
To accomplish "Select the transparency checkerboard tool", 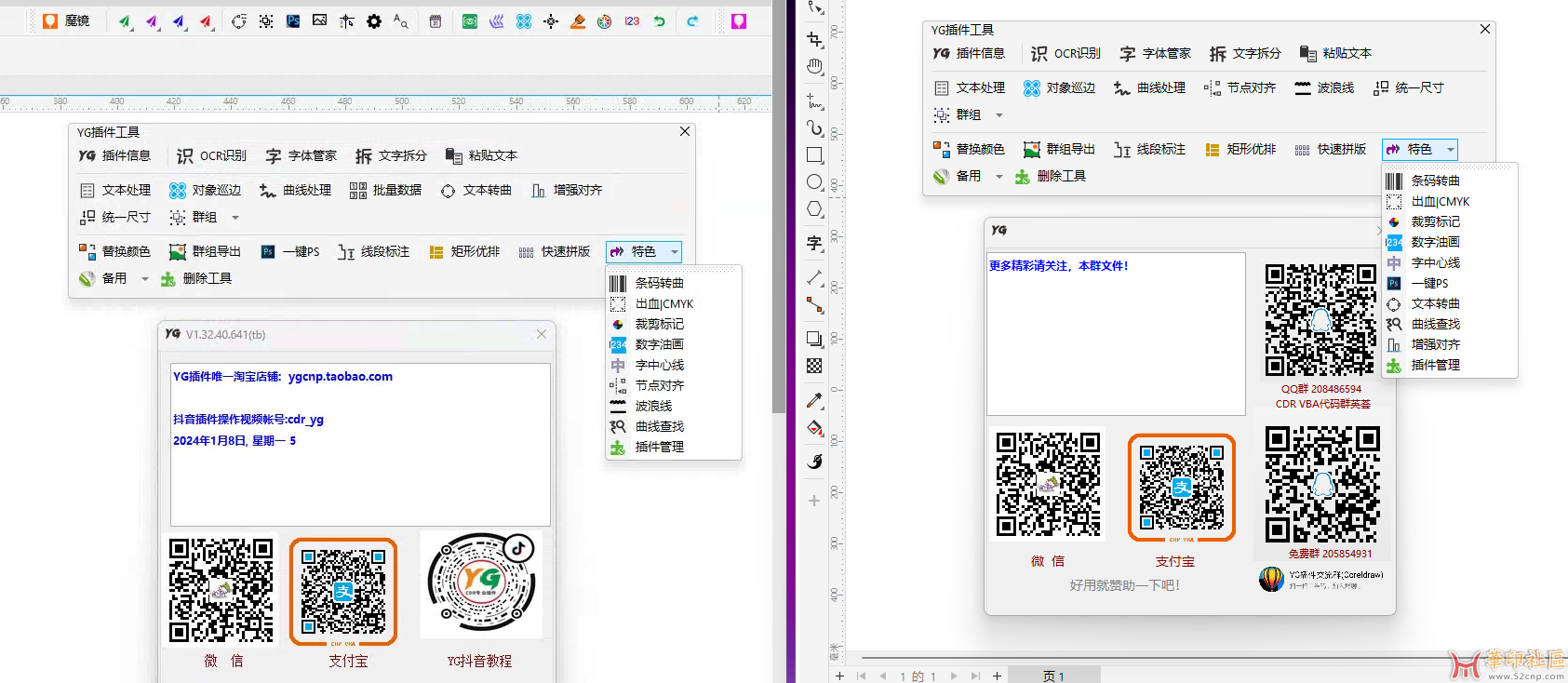I will [815, 366].
